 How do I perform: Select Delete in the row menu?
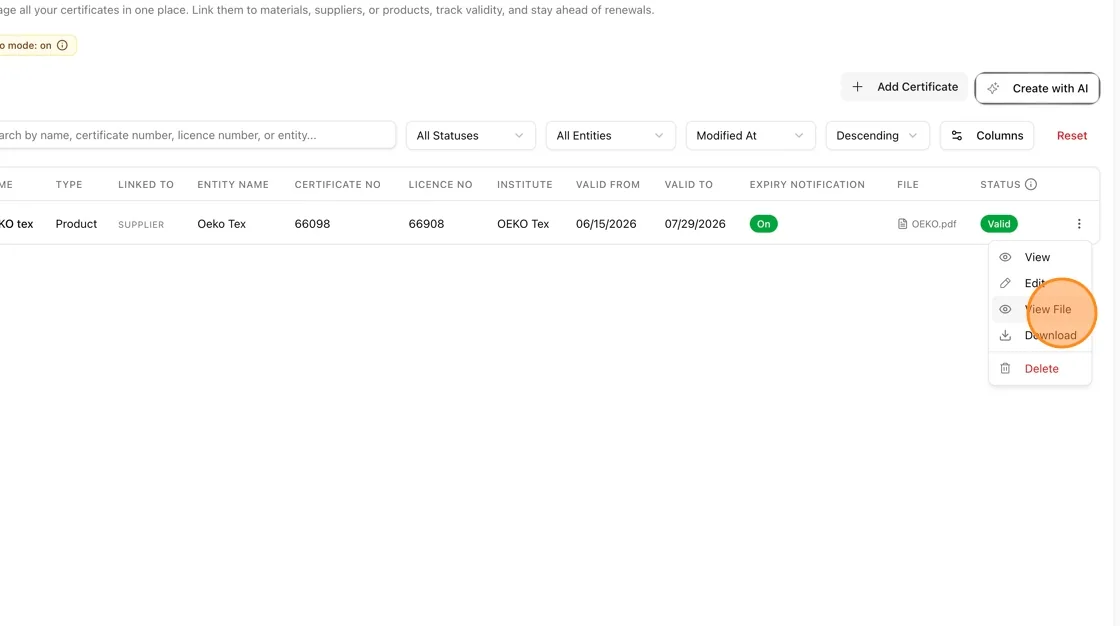[1040, 369]
